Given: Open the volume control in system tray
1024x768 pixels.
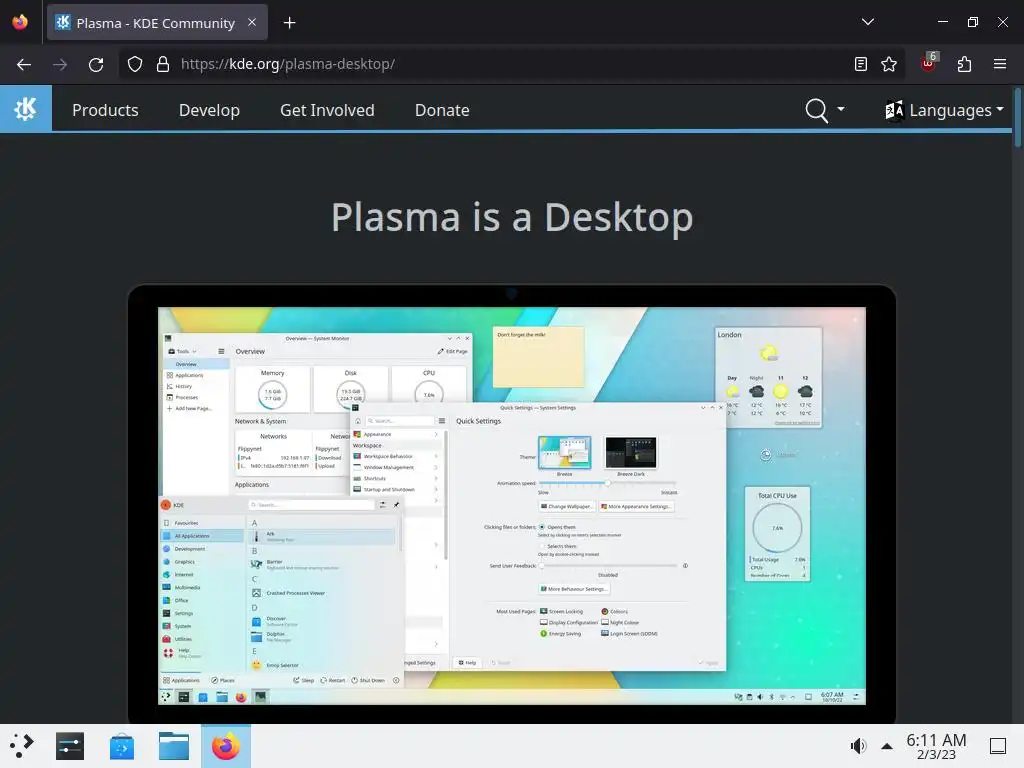Looking at the screenshot, I should [857, 746].
